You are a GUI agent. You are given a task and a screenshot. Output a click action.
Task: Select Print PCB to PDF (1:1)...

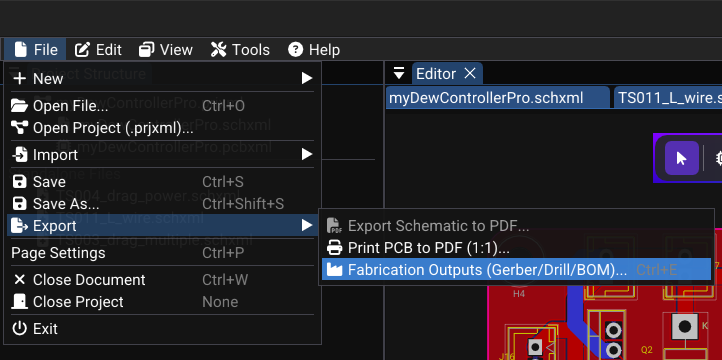(516, 248)
